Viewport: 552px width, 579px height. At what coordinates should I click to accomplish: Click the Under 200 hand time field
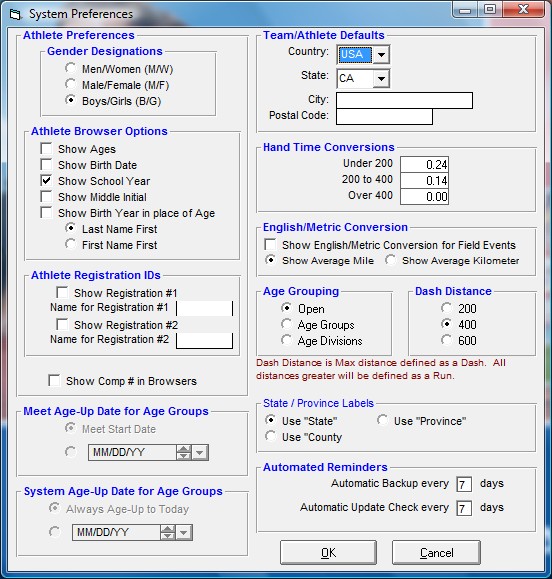click(x=425, y=164)
